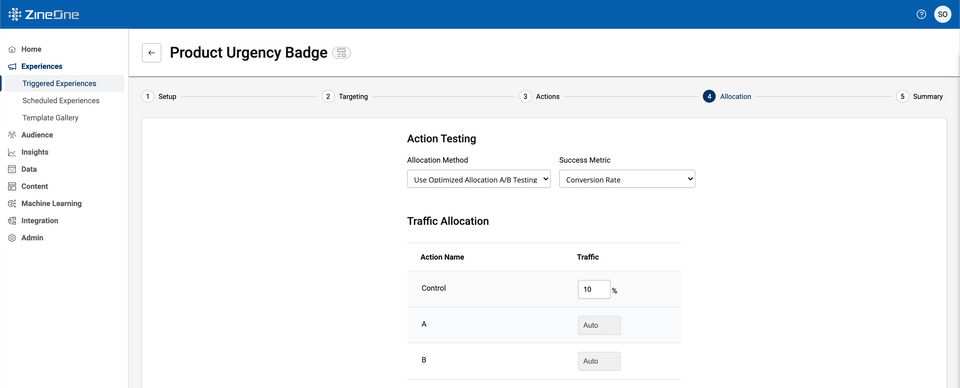Click the Product Urgency Badge title
960x388 pixels.
pyautogui.click(x=249, y=53)
